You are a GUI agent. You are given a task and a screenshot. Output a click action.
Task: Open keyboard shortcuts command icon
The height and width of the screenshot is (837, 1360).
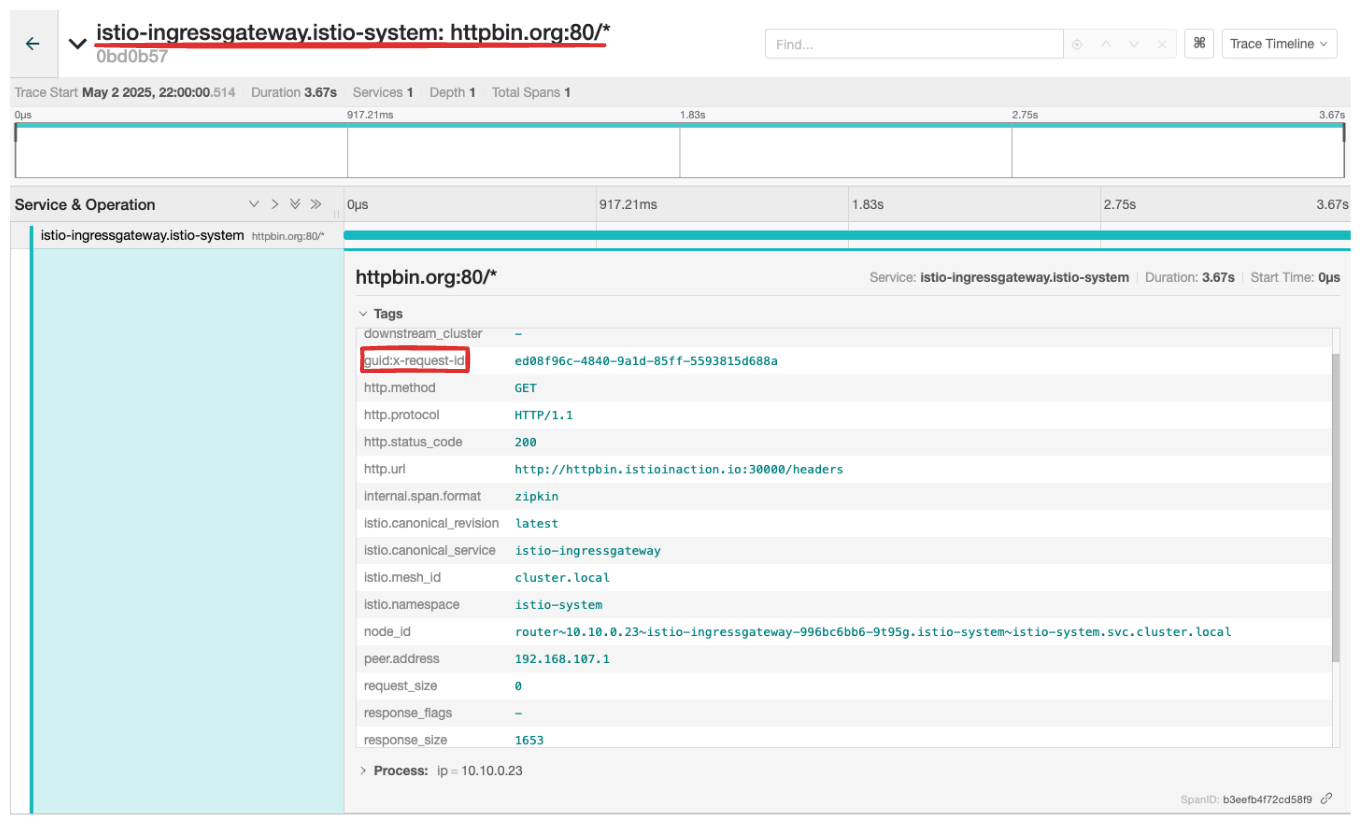point(1199,44)
